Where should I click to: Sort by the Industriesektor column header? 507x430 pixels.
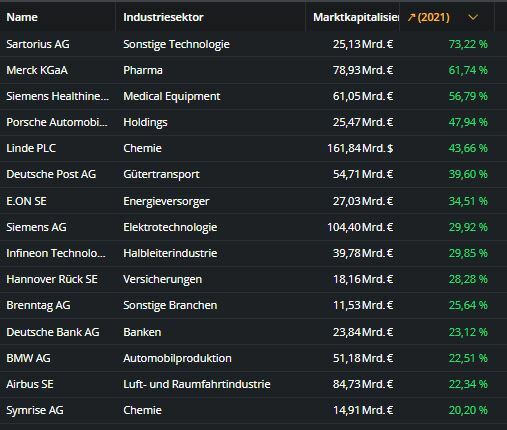pos(163,17)
